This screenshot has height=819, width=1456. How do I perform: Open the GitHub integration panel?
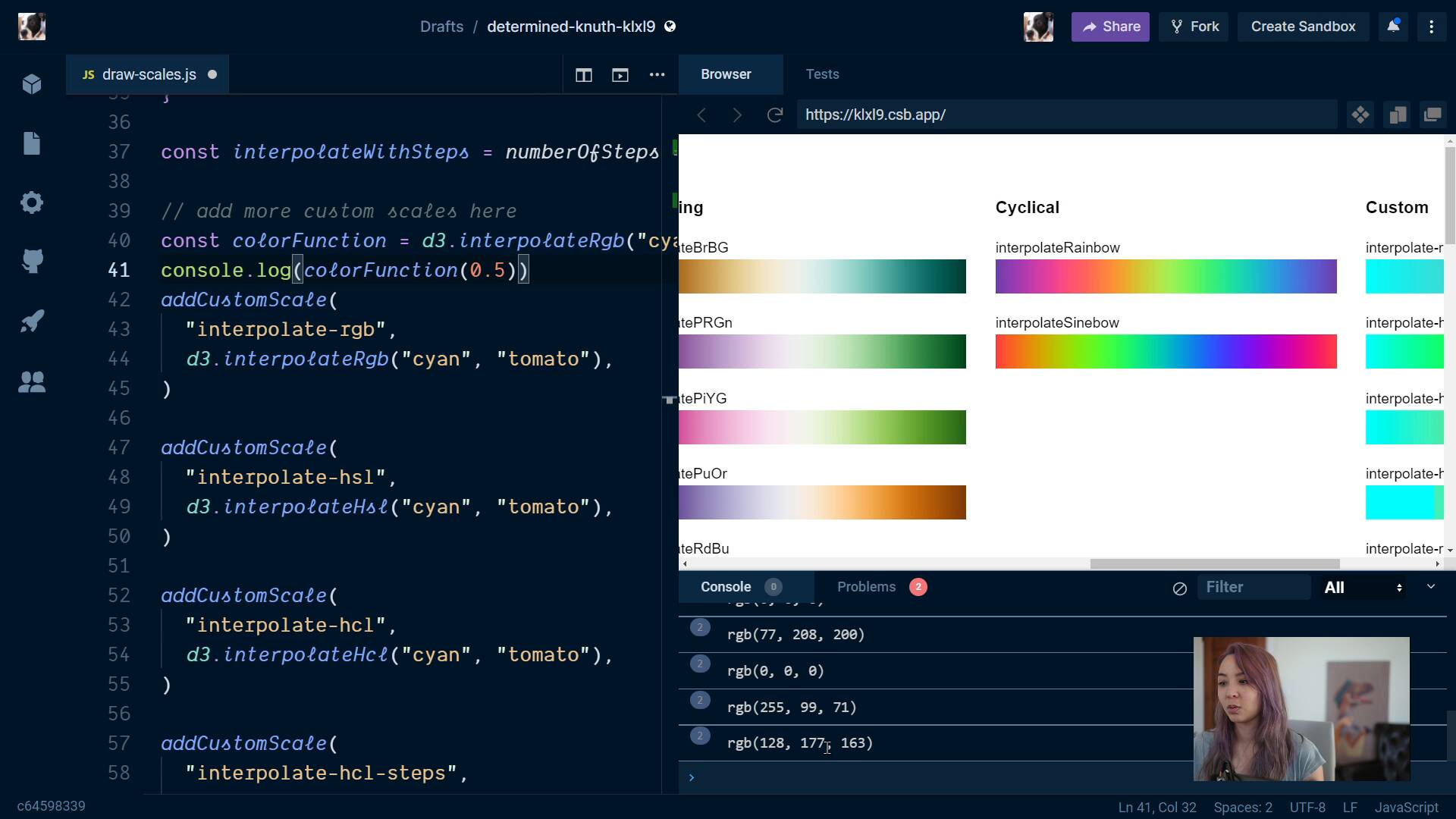[x=32, y=262]
